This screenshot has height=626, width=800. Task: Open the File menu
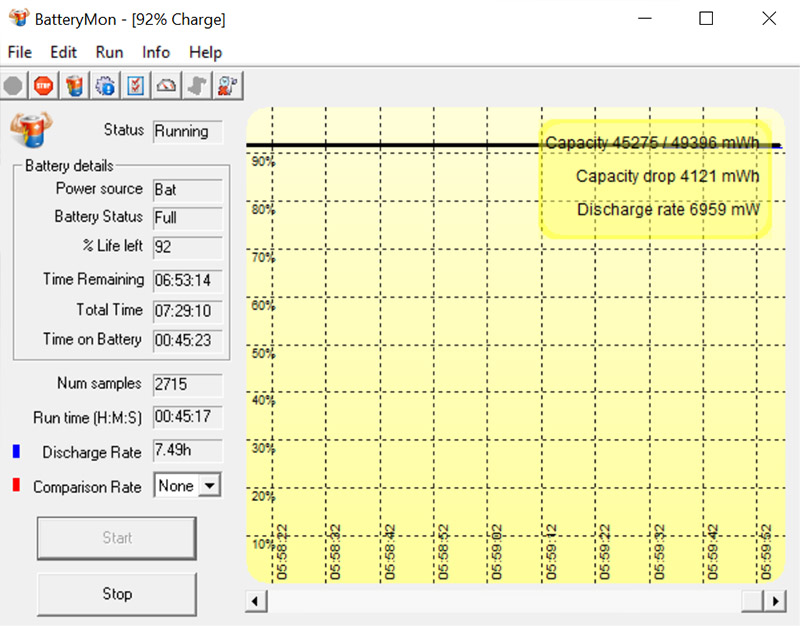tap(19, 52)
